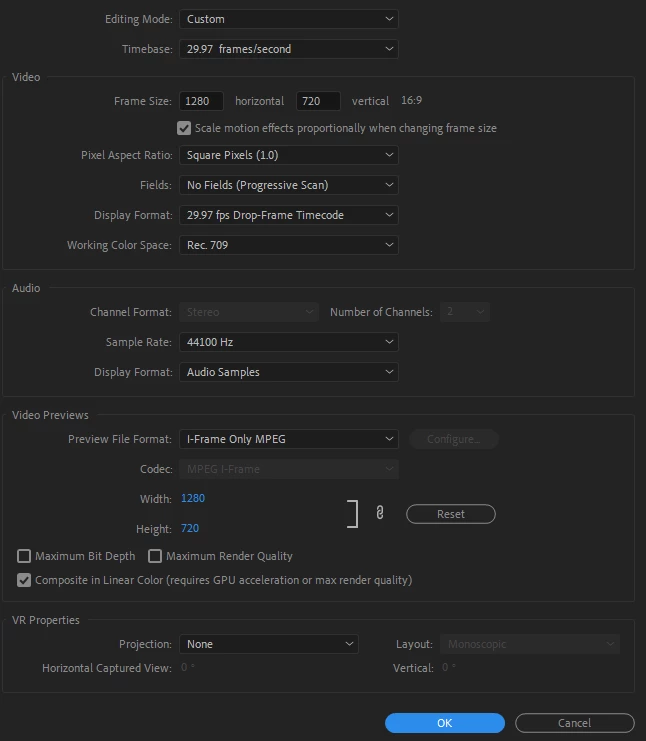Image resolution: width=646 pixels, height=741 pixels.
Task: Open the VR Projection dropdown
Action: (269, 644)
